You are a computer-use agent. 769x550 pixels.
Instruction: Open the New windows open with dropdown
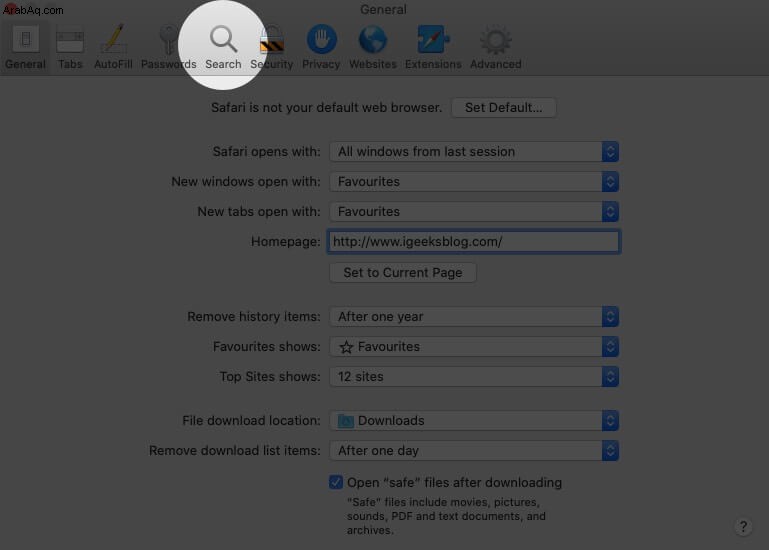(474, 182)
